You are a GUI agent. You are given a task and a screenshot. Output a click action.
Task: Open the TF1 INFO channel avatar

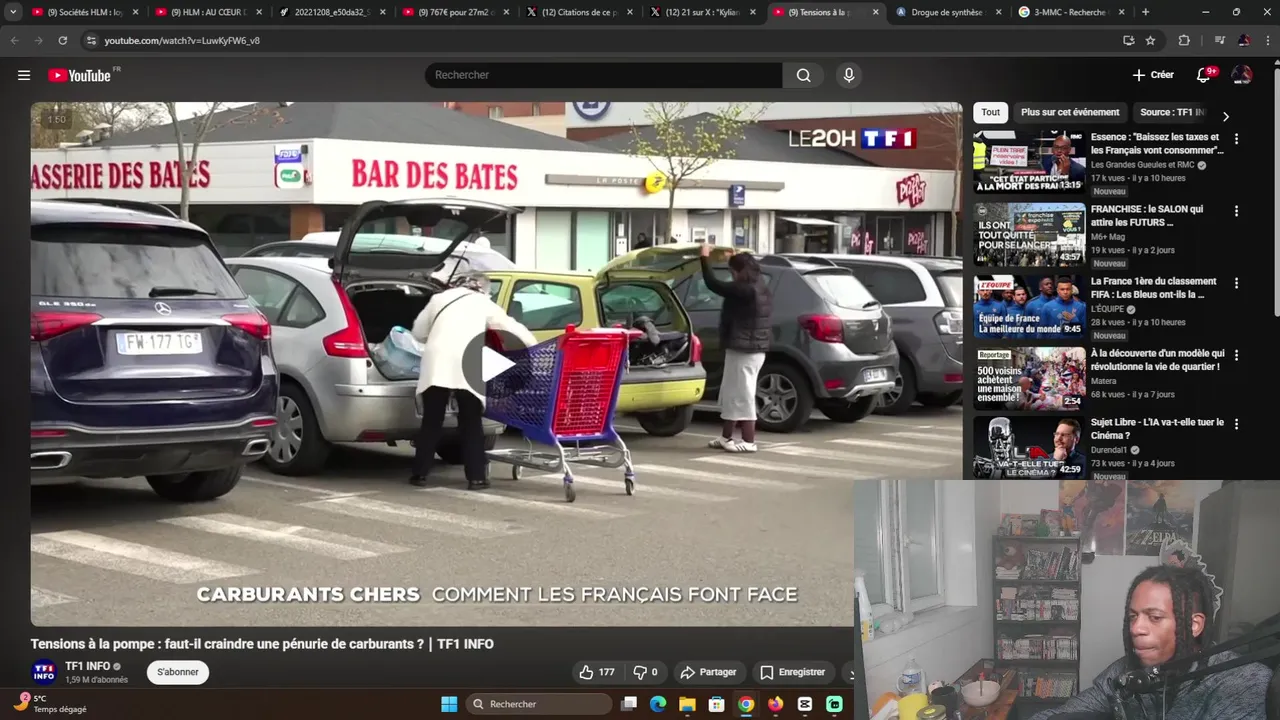pyautogui.click(x=44, y=672)
